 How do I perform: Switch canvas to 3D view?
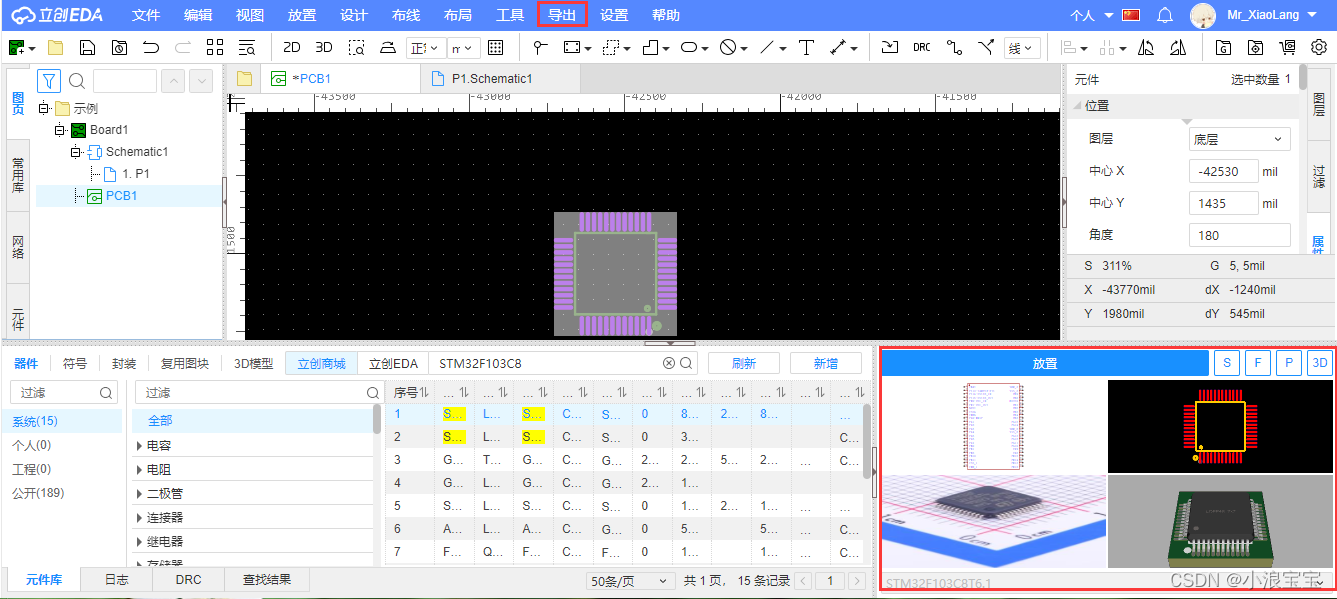324,48
